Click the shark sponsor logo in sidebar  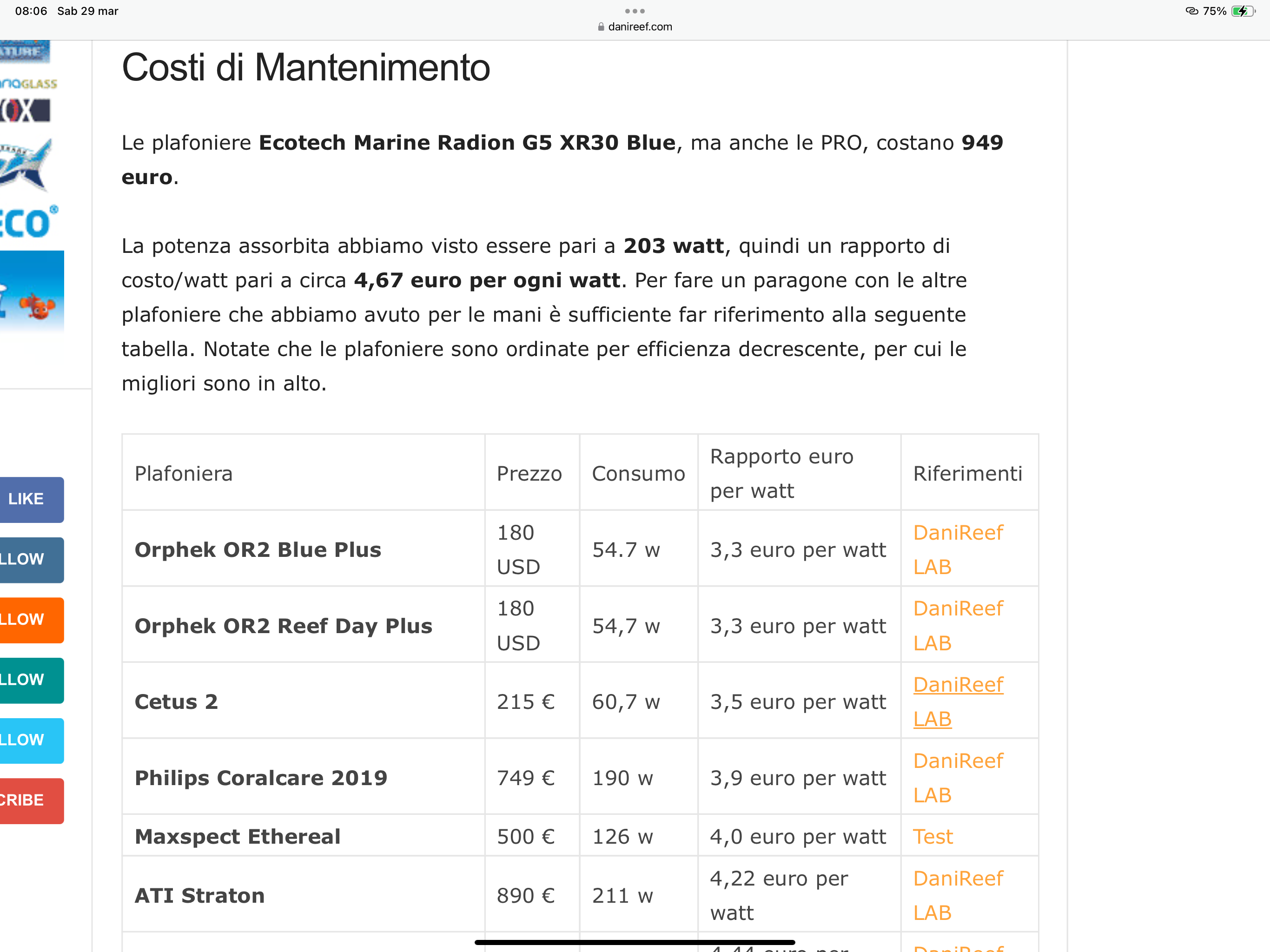pyautogui.click(x=26, y=164)
